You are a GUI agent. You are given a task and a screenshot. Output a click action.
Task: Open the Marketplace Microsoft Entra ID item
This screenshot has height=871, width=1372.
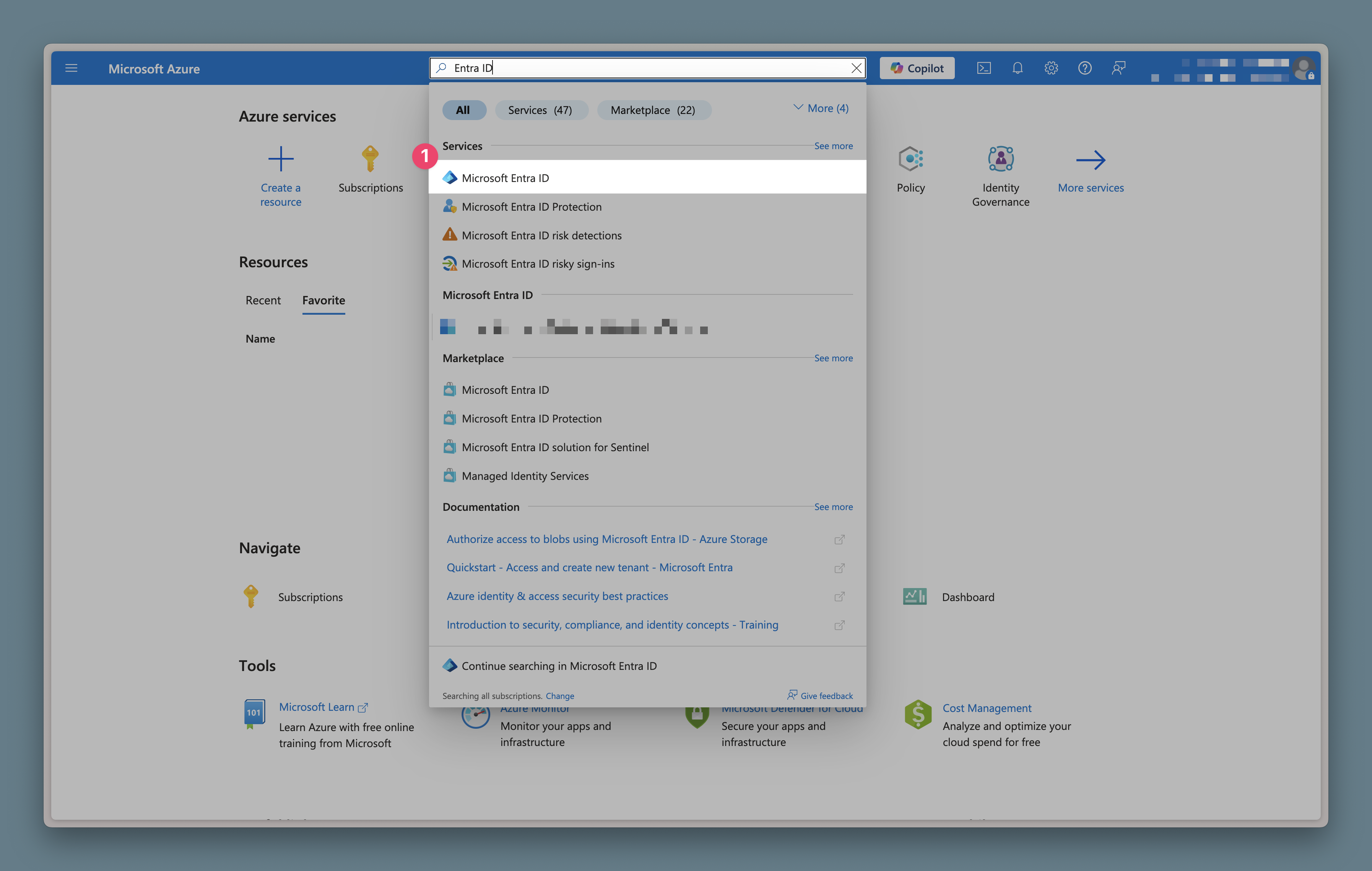pyautogui.click(x=647, y=390)
